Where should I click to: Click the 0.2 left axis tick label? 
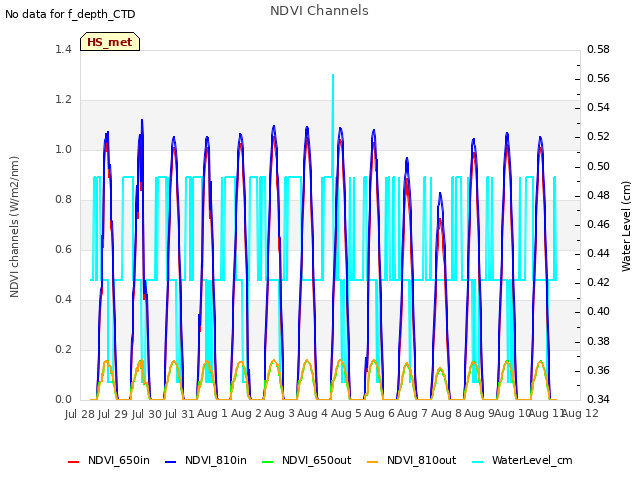click(x=63, y=349)
